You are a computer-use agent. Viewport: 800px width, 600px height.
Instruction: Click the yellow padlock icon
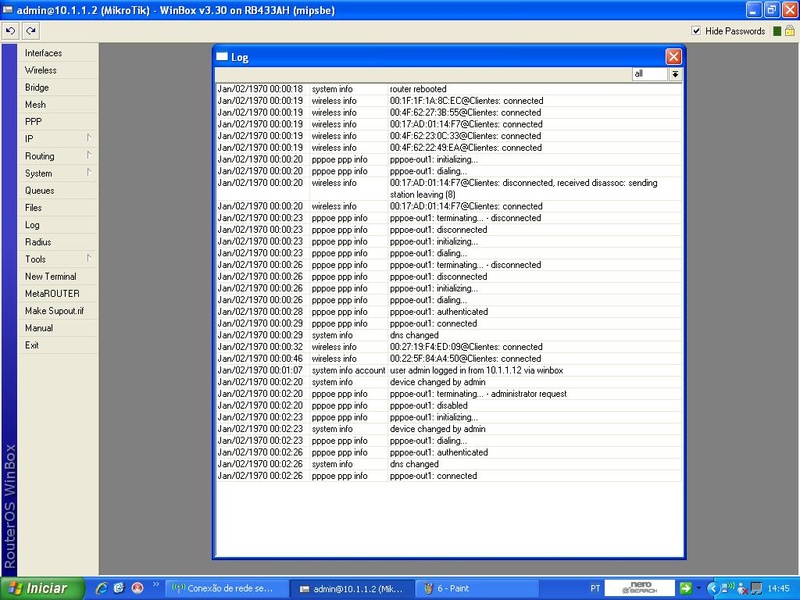[789, 31]
